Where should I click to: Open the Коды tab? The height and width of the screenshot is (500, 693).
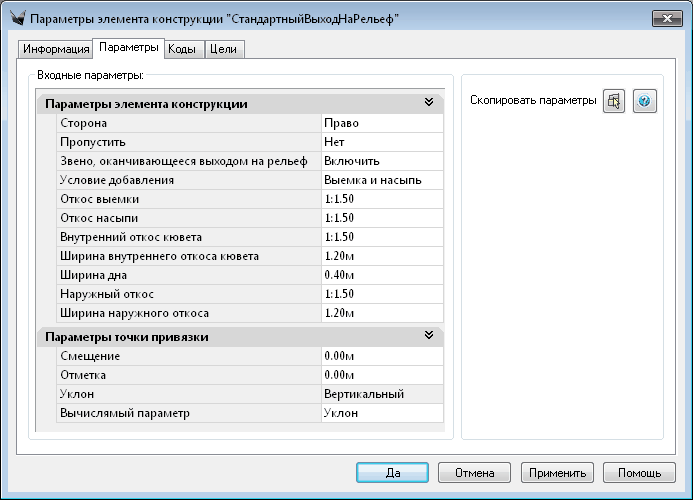point(181,49)
